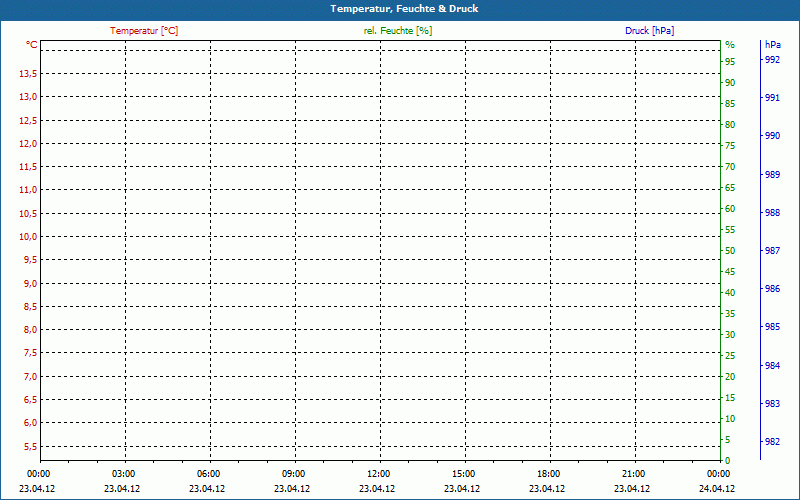Click the 5,5 temperature axis value
This screenshot has height=500, width=800.
(31, 446)
